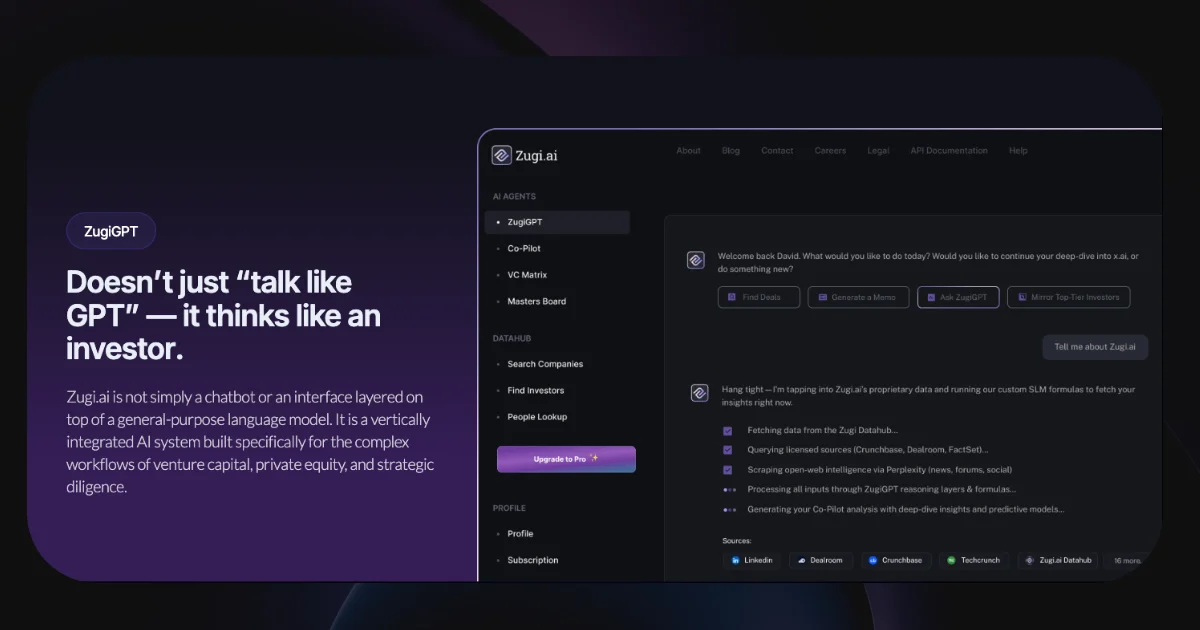Click the loading dots beside 'Generating your Co-Pilot analysis'

[x=729, y=510]
